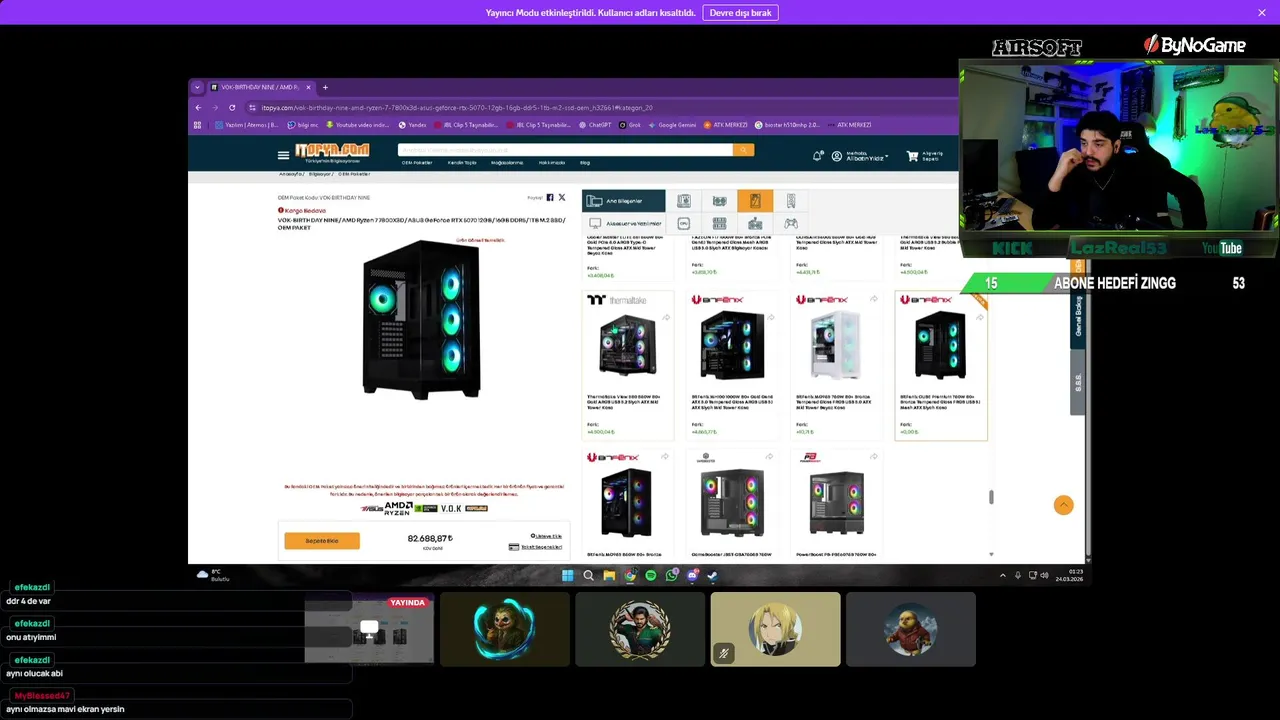1280x720 pixels.
Task: Click share arrow on GameBooster card
Action: coord(769,457)
